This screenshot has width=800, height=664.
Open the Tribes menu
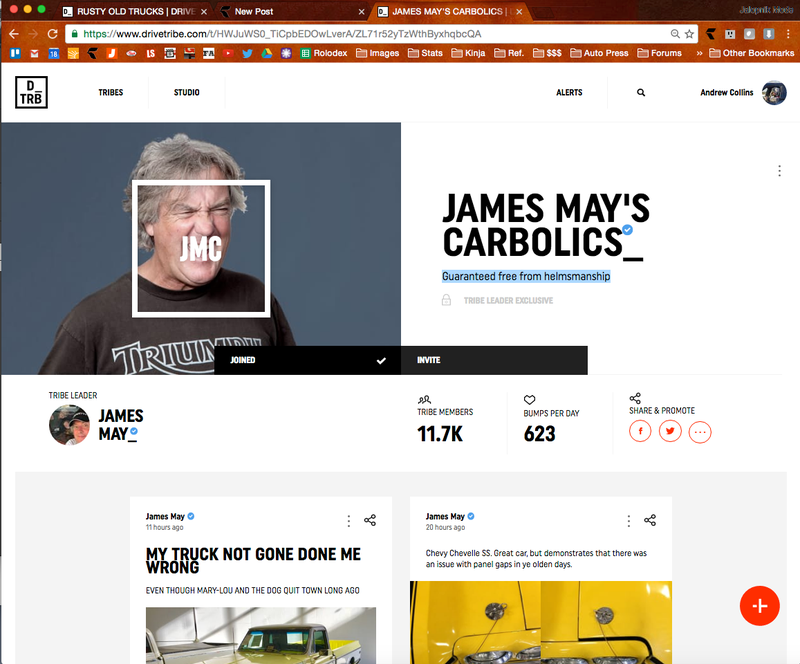click(x=111, y=92)
